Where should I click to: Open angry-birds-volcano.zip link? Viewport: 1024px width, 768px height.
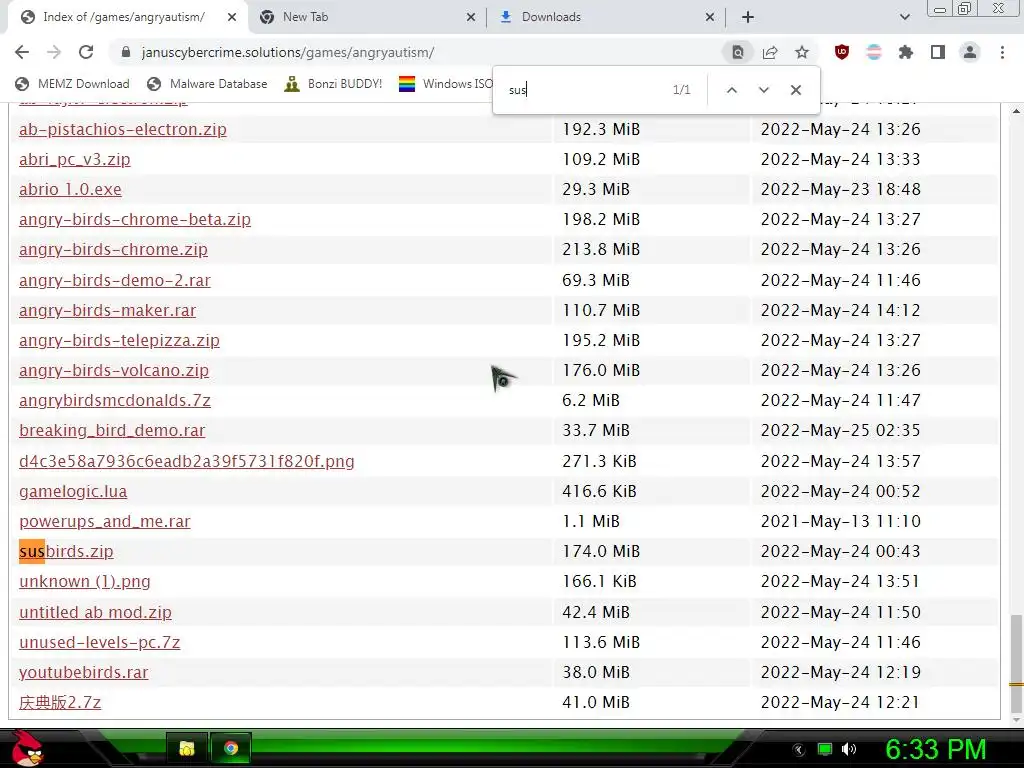click(114, 370)
